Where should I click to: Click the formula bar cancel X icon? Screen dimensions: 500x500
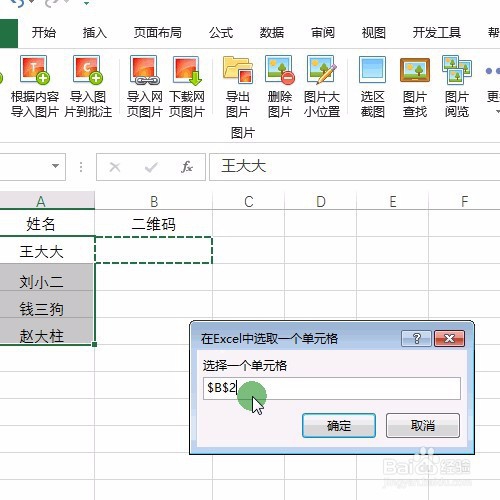coord(115,167)
